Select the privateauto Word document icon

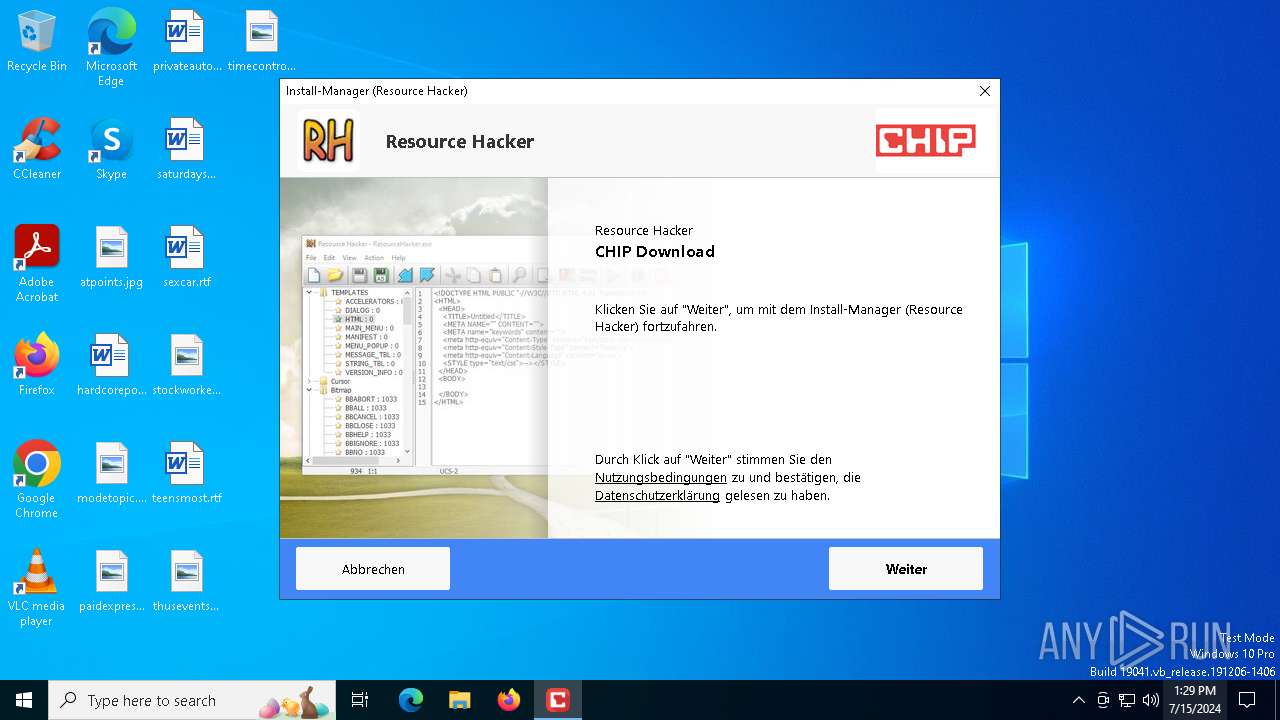tap(187, 41)
